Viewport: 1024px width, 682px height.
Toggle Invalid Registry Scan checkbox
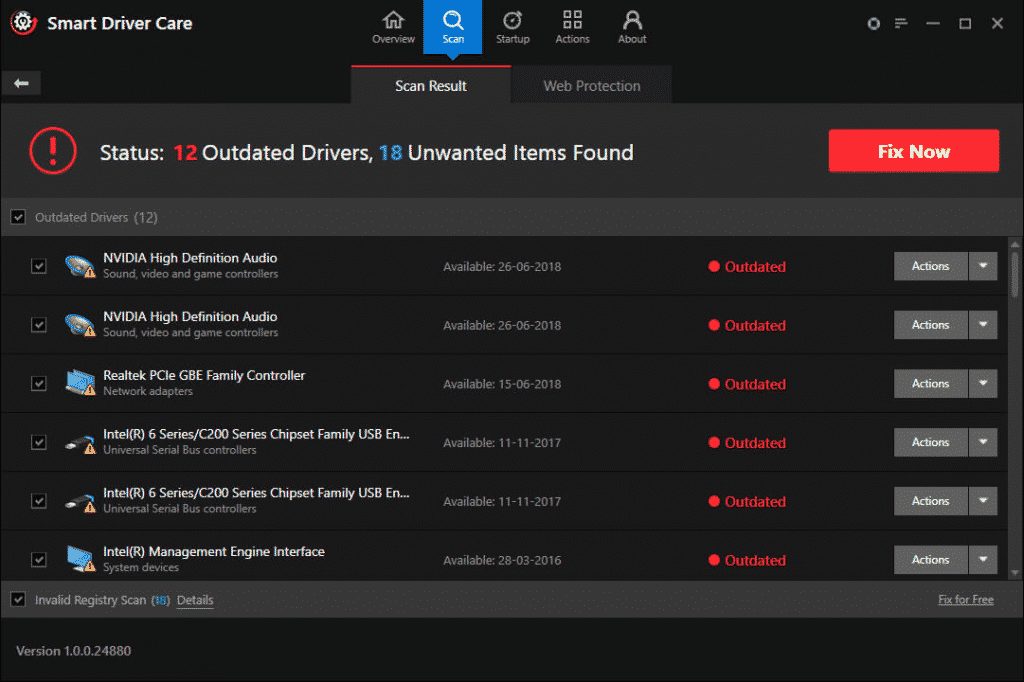click(x=18, y=599)
